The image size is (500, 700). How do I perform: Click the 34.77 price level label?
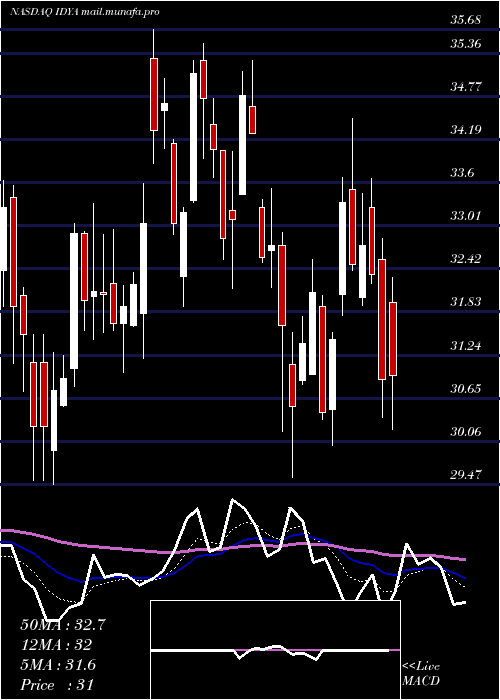466,87
